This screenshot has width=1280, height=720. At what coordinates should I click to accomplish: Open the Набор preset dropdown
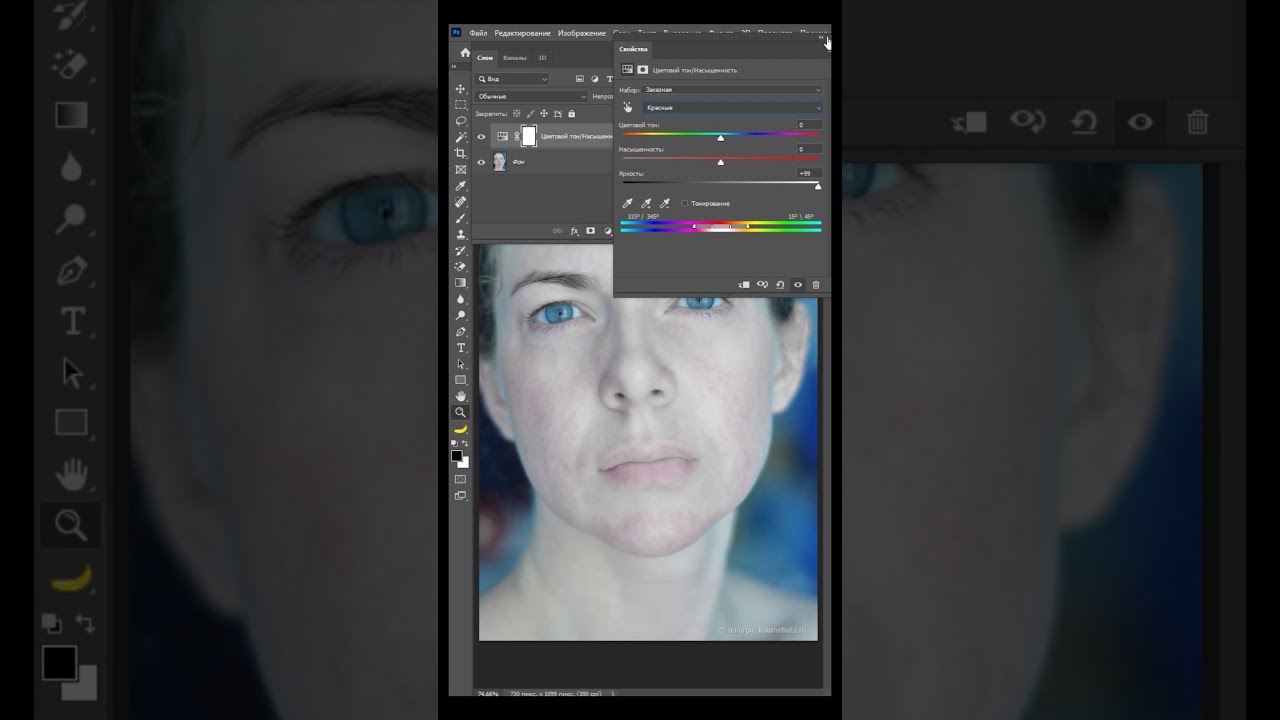[732, 90]
